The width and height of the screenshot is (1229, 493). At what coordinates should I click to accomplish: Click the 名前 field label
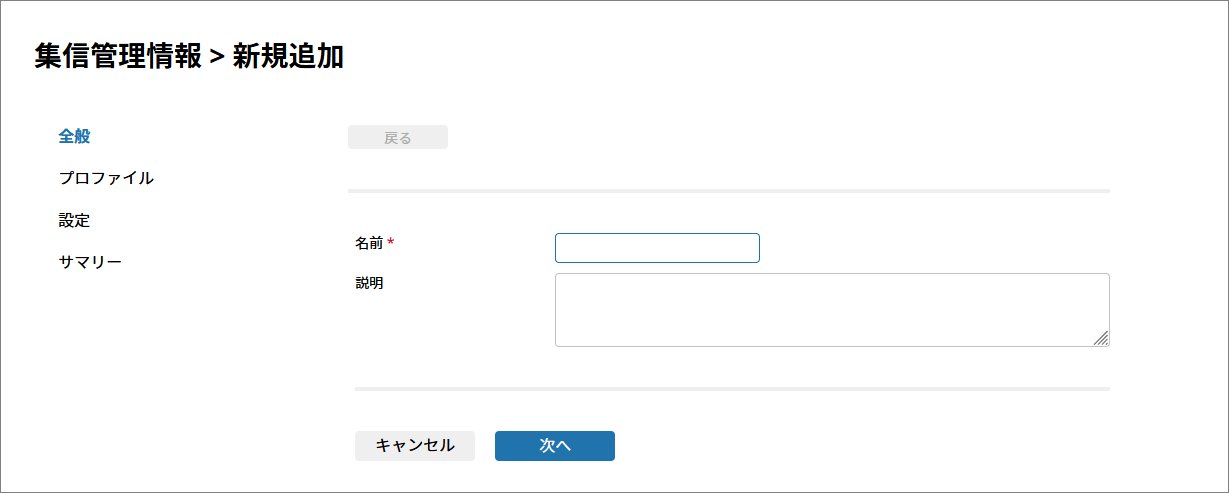[369, 243]
